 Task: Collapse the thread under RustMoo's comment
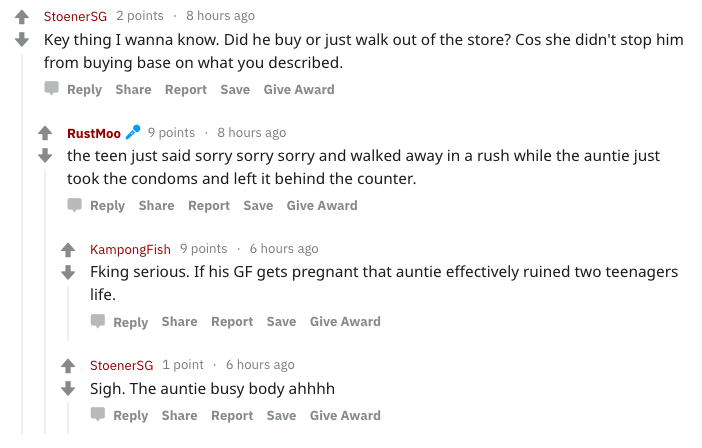pyautogui.click(x=44, y=300)
